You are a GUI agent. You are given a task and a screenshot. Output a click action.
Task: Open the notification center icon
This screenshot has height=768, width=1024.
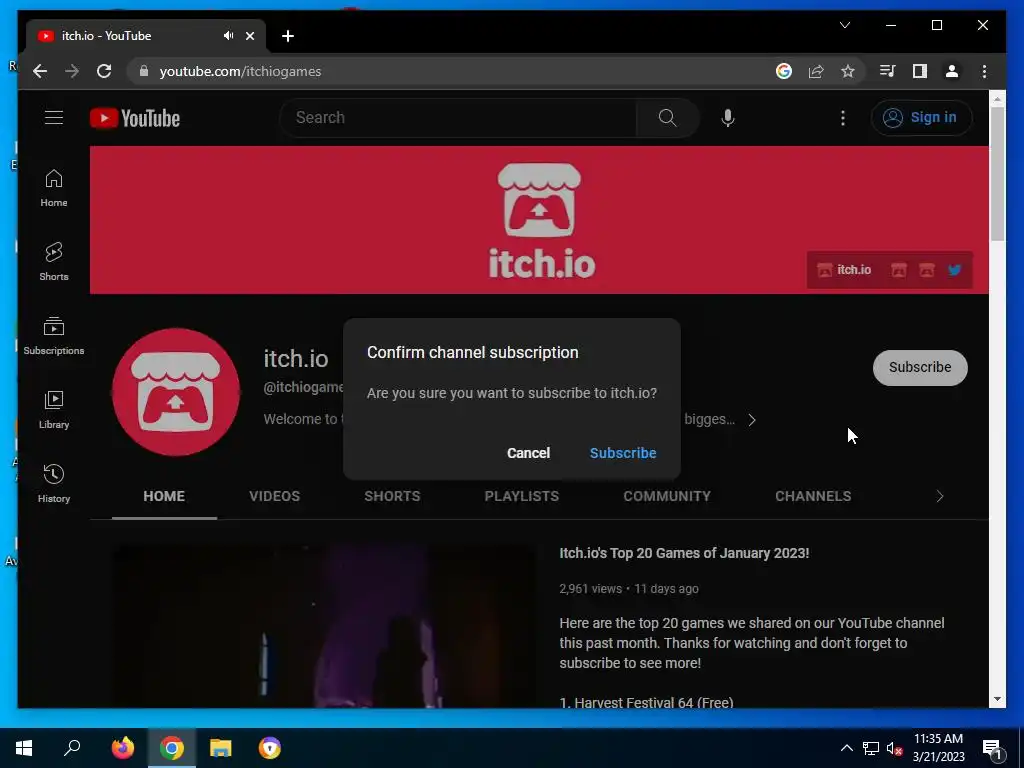coord(993,748)
